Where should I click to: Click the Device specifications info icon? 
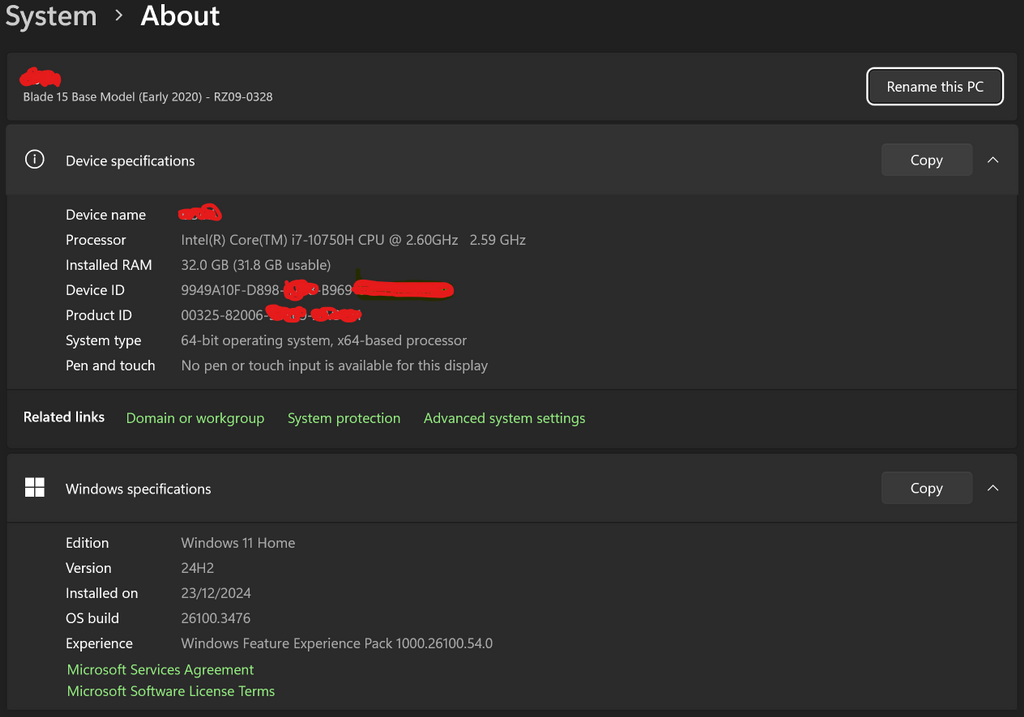35,159
